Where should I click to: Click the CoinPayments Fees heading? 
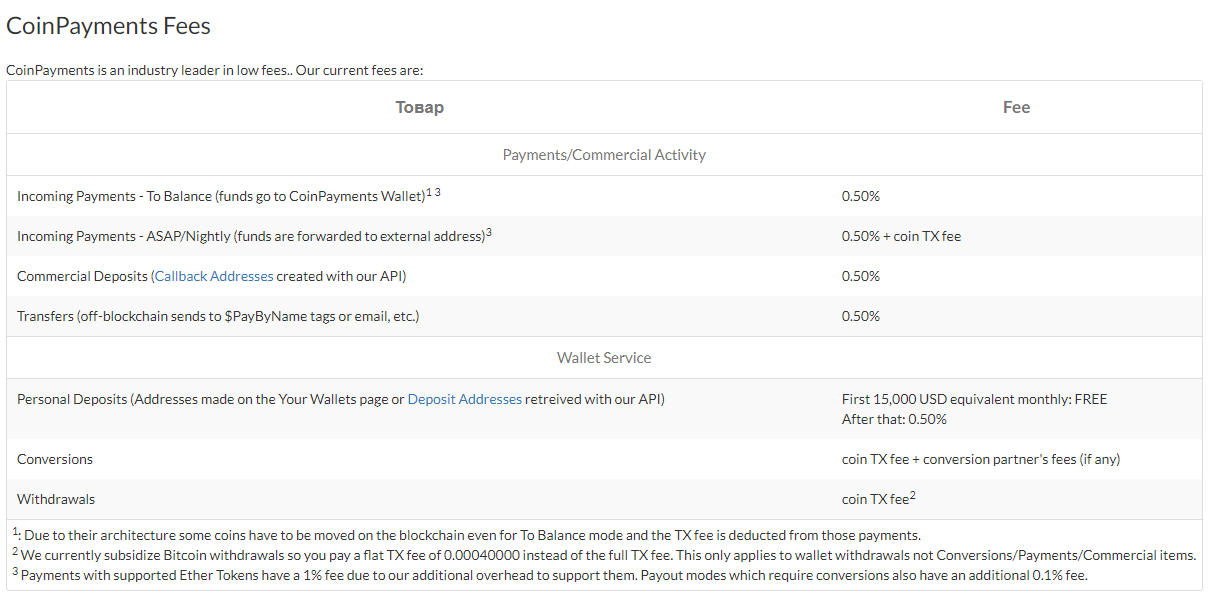pos(108,26)
